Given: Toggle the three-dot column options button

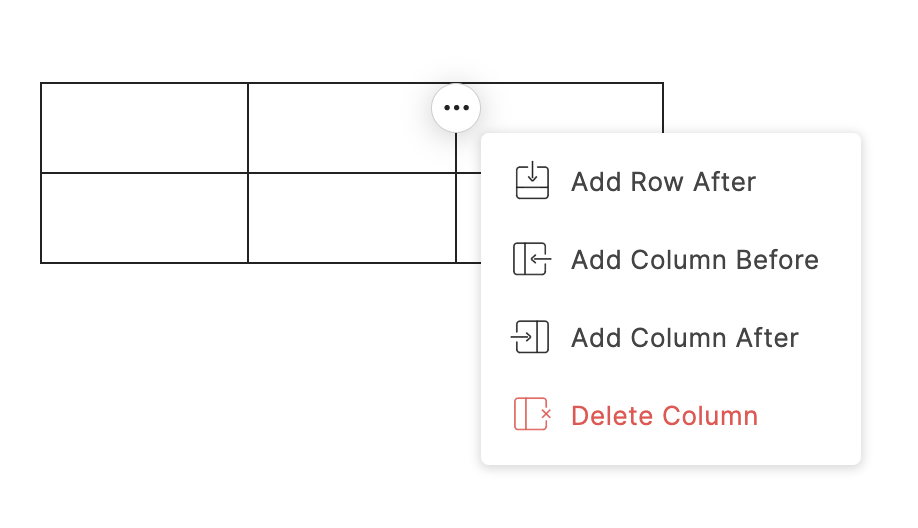Looking at the screenshot, I should pyautogui.click(x=456, y=107).
